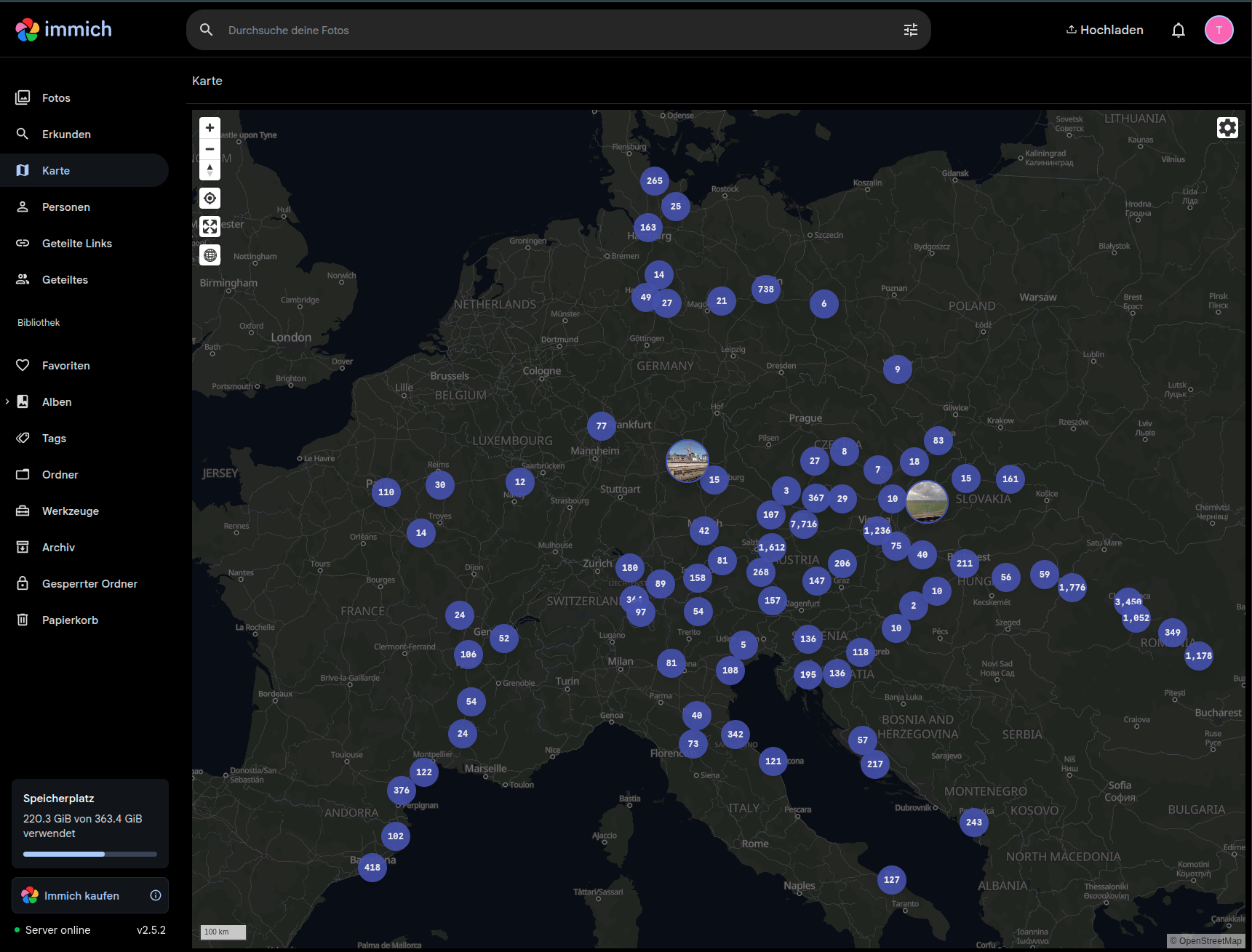
Task: Open the user account avatar menu
Action: (x=1219, y=30)
